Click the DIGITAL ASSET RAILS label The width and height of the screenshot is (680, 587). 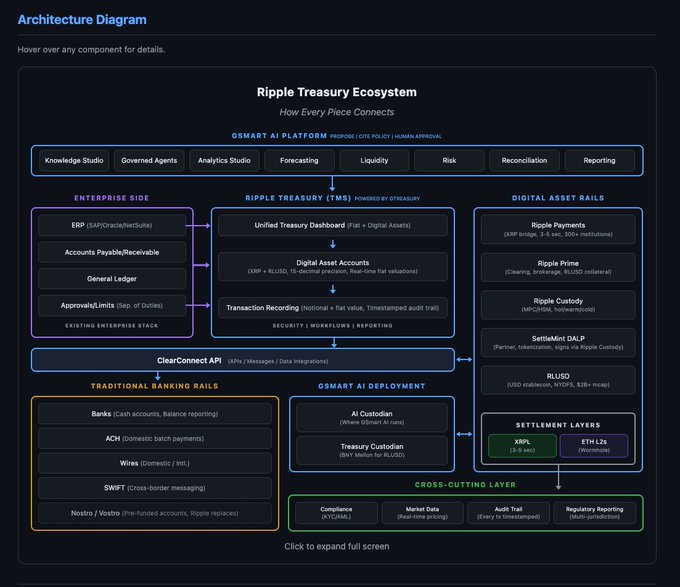(558, 198)
